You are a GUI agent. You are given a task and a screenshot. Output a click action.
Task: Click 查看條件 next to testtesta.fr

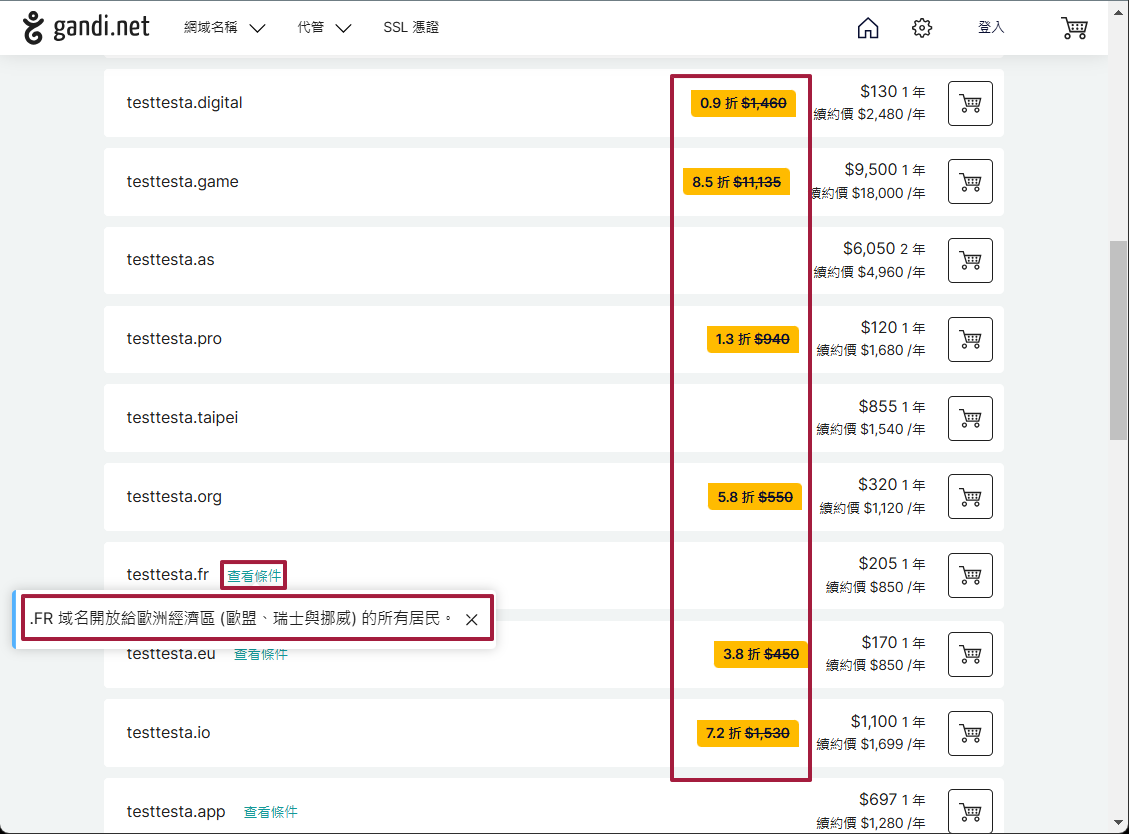[x=254, y=576]
